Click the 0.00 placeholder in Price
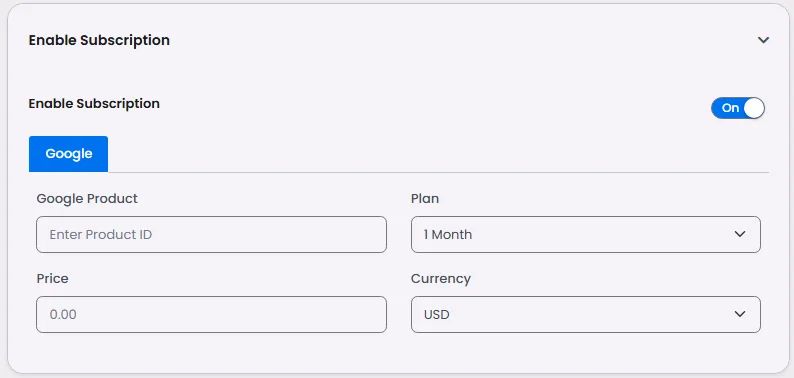 (63, 315)
